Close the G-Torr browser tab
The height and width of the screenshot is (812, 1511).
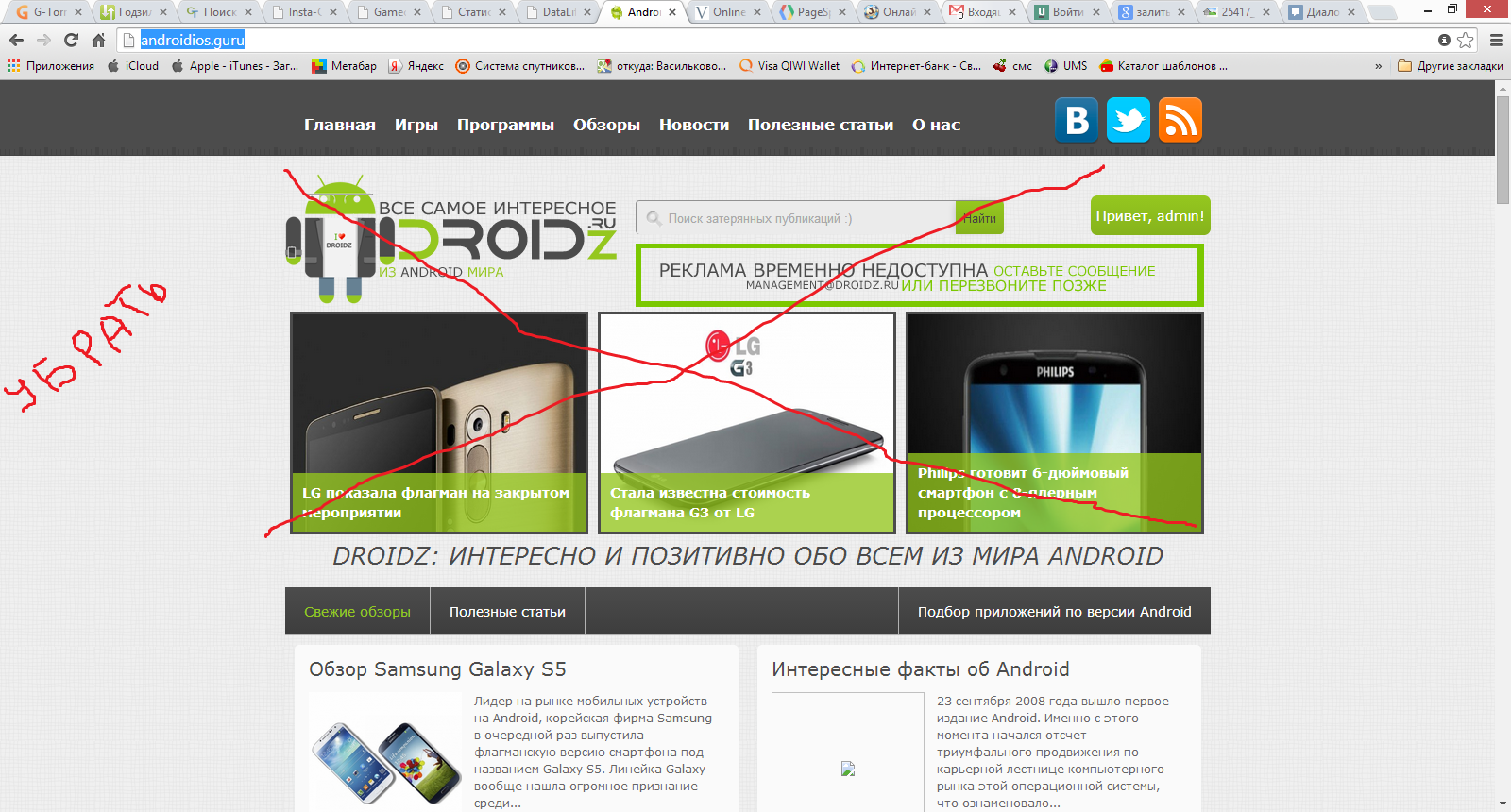click(x=78, y=12)
